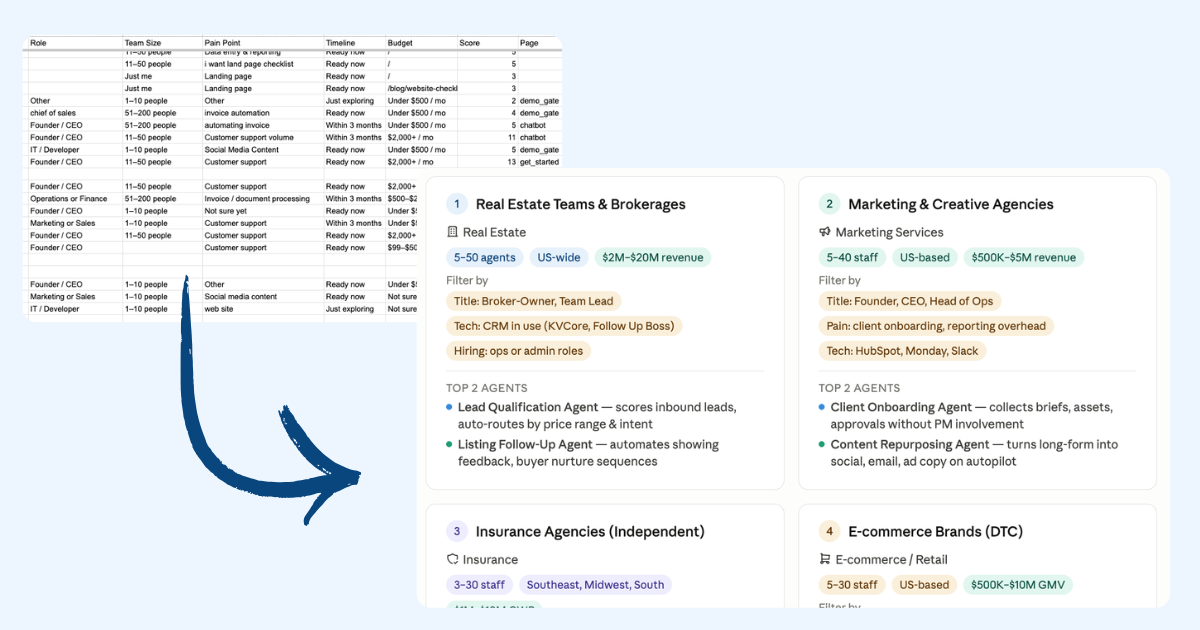Click the 5–30 staff chip
This screenshot has height=630, width=1200.
tap(852, 584)
